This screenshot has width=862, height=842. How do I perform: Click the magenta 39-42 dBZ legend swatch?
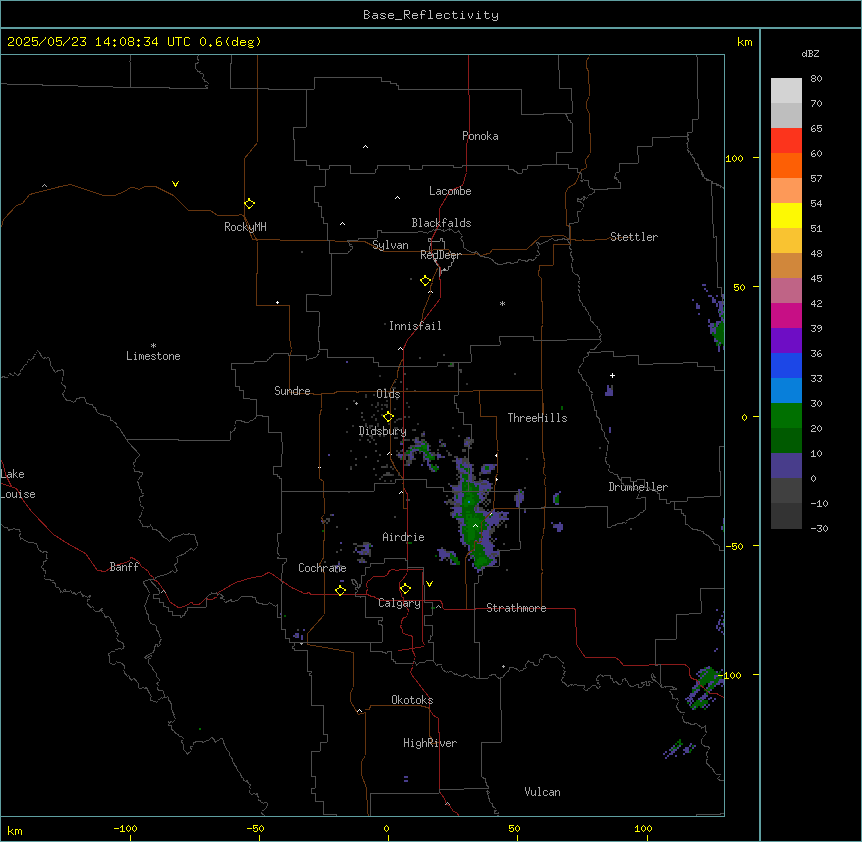786,315
